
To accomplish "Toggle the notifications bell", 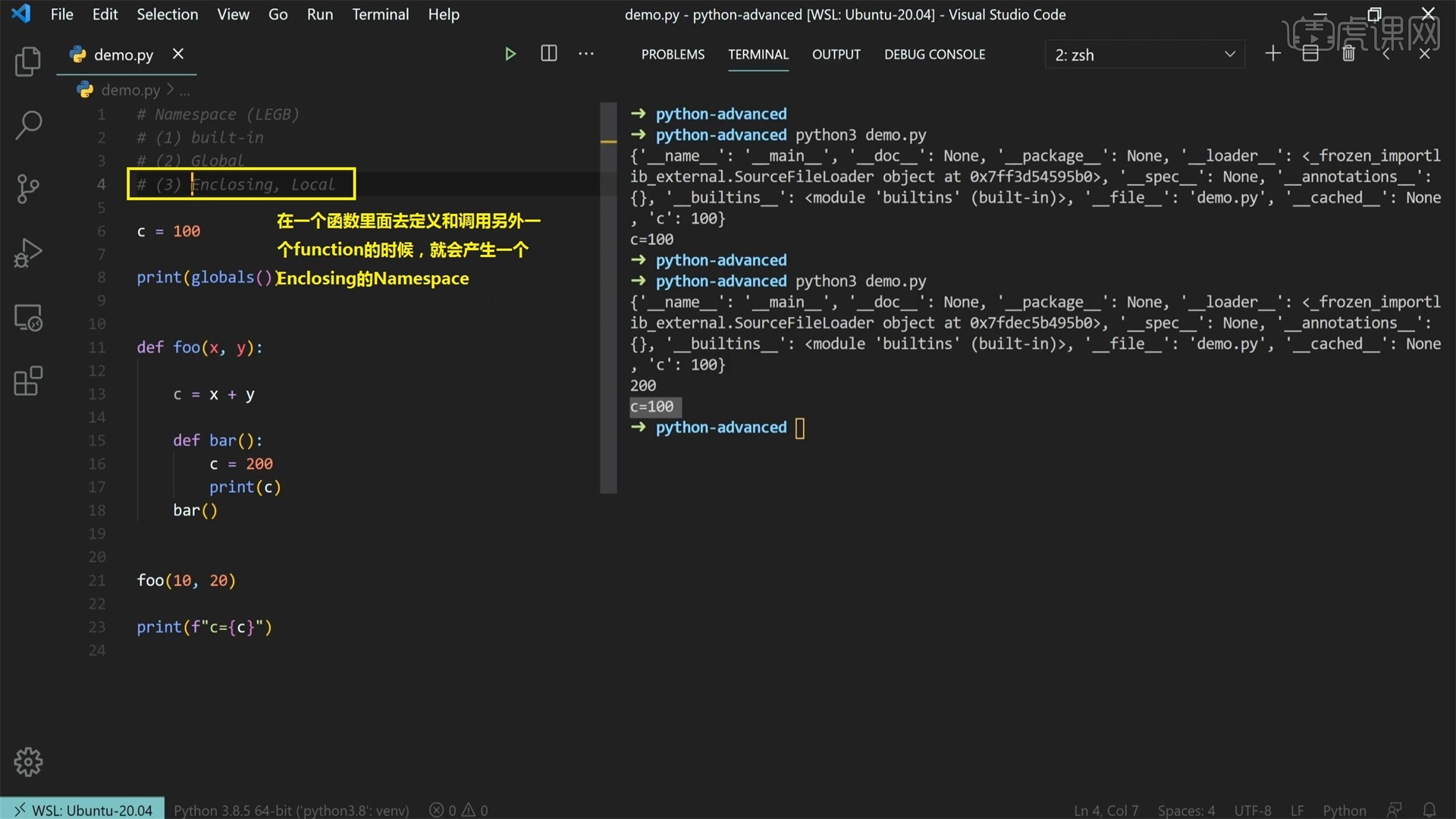I will click(1431, 809).
